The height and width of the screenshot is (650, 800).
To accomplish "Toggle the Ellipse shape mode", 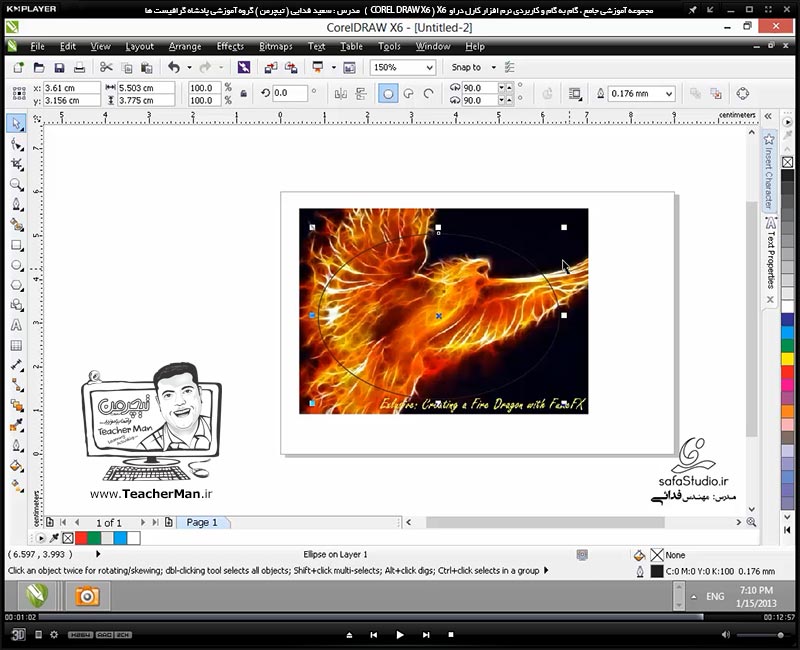I will point(388,93).
